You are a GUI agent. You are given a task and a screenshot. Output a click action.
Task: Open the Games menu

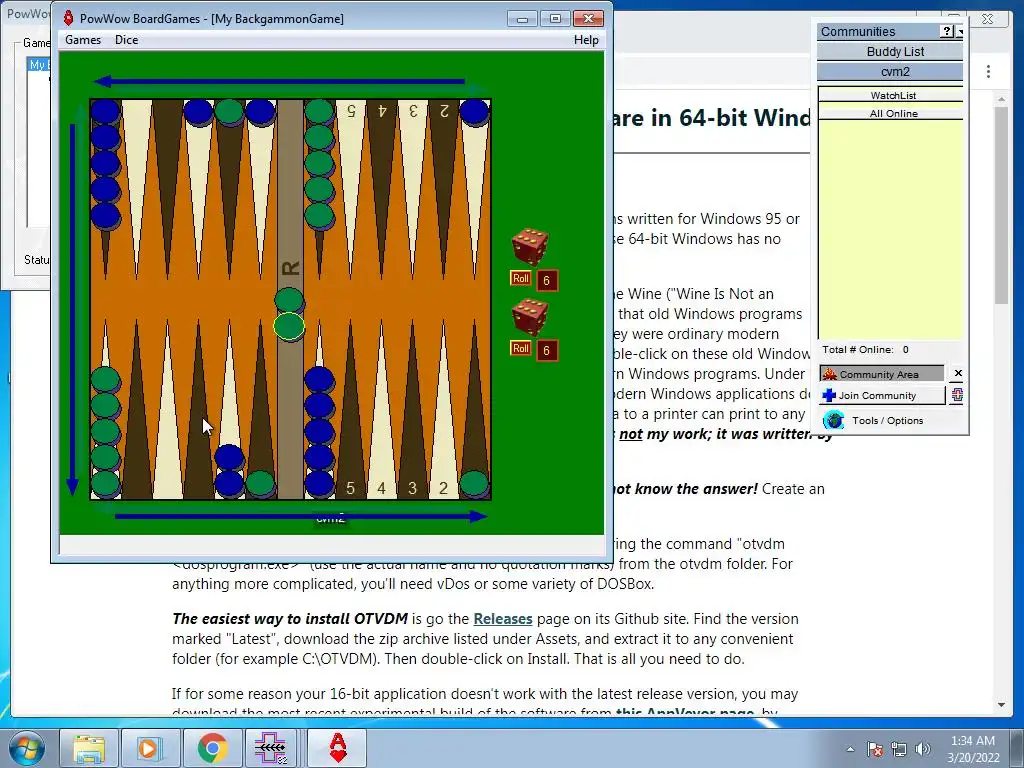pyautogui.click(x=83, y=40)
